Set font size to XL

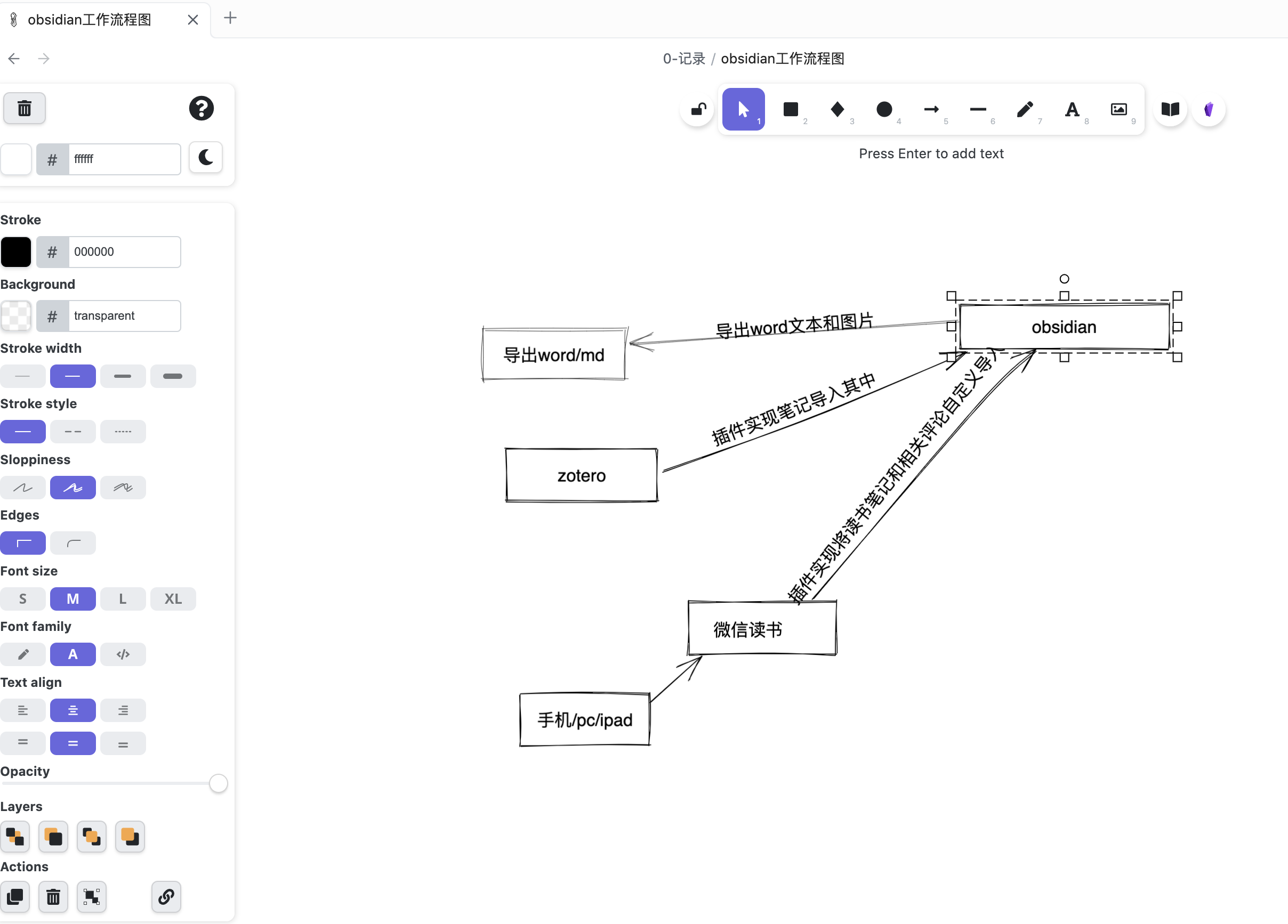pos(173,598)
